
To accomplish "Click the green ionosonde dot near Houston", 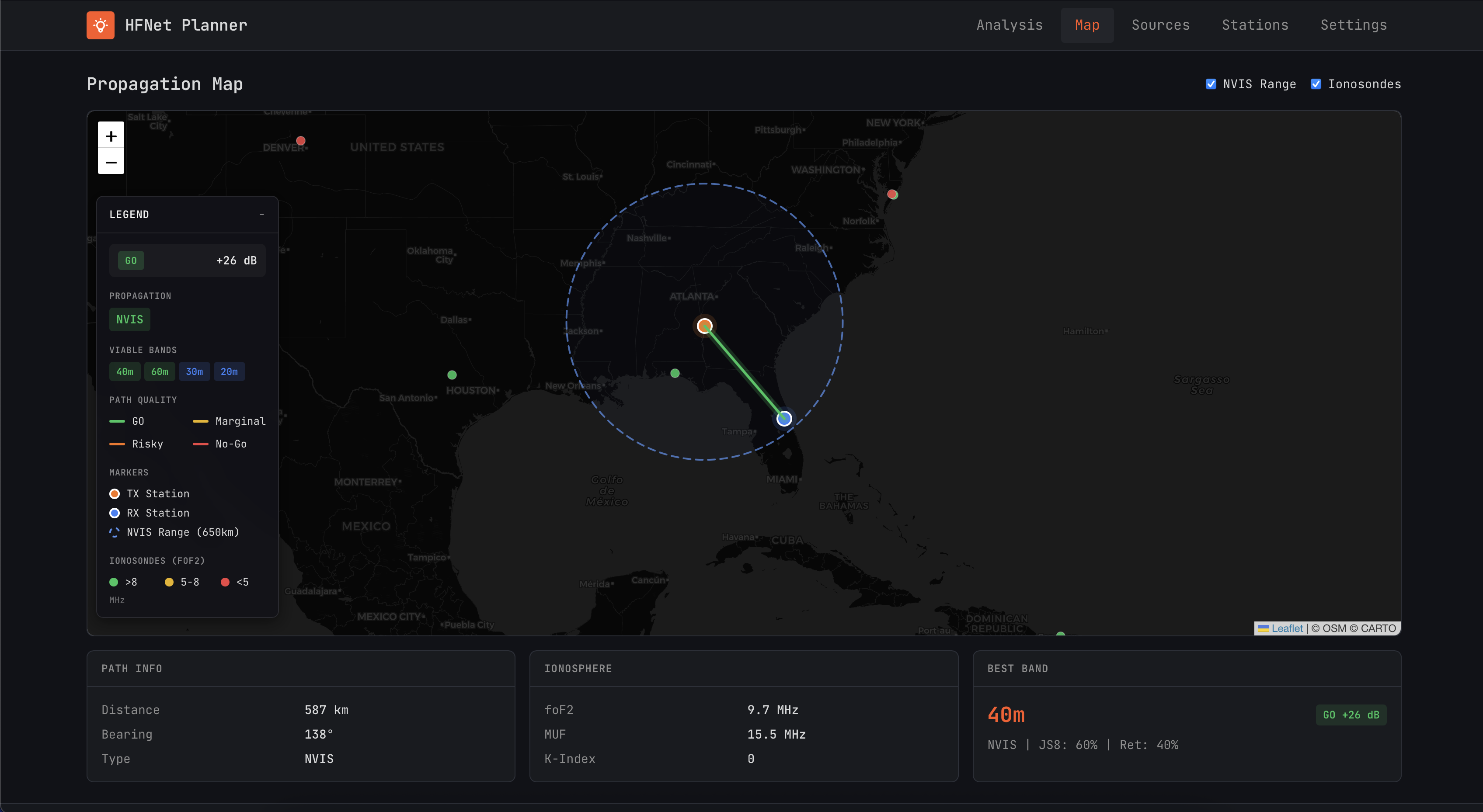I will (452, 375).
